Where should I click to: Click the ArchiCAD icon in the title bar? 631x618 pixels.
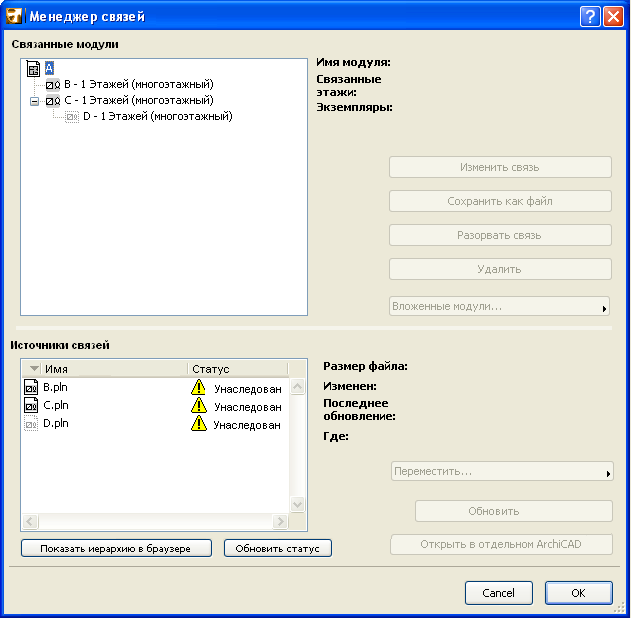[13, 16]
